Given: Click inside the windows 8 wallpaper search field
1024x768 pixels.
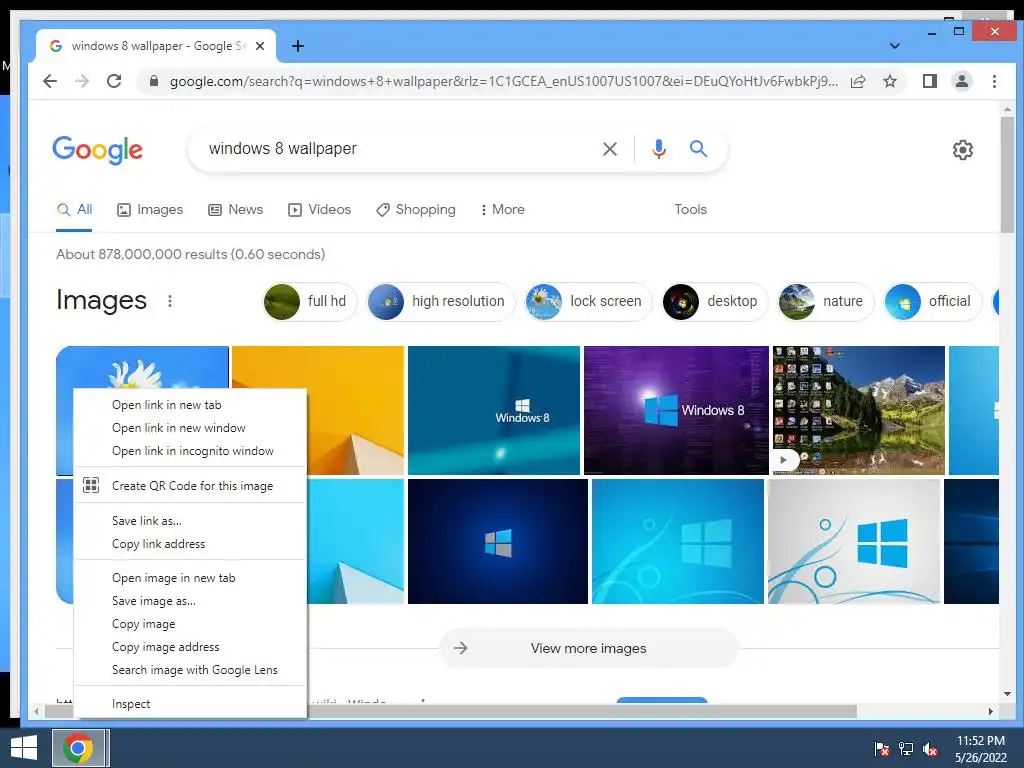Looking at the screenshot, I should coord(398,149).
